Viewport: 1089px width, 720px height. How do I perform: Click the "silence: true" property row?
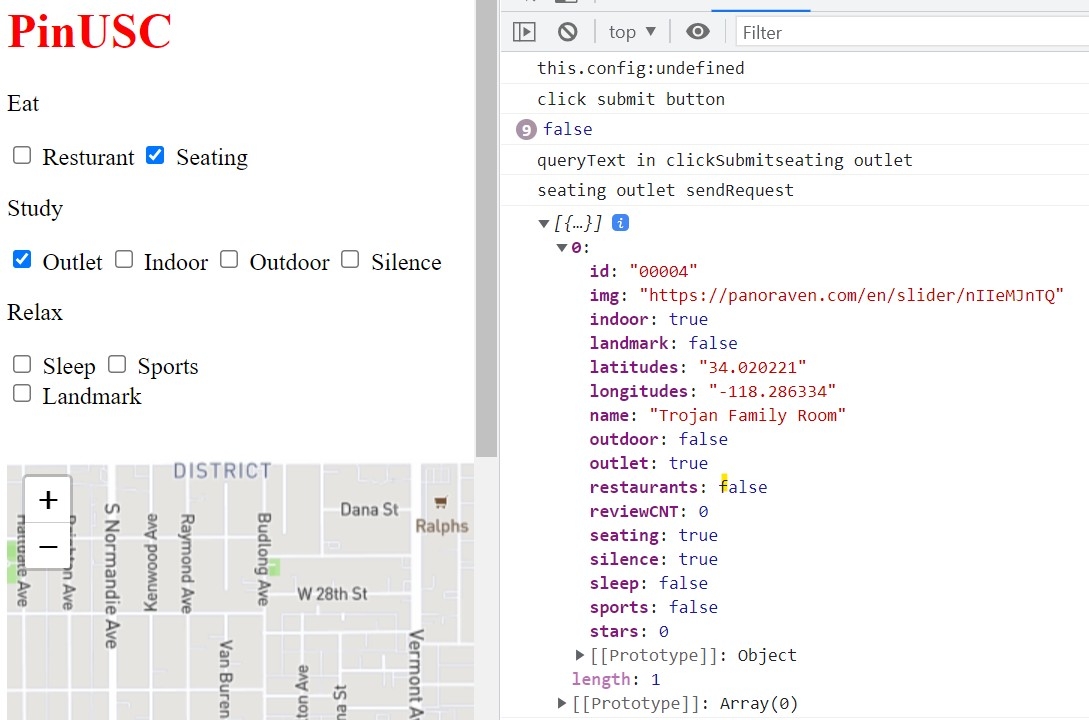click(x=654, y=559)
